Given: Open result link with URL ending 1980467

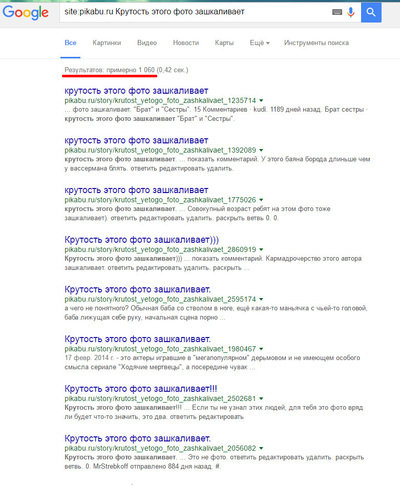Looking at the screenshot, I should click(137, 339).
